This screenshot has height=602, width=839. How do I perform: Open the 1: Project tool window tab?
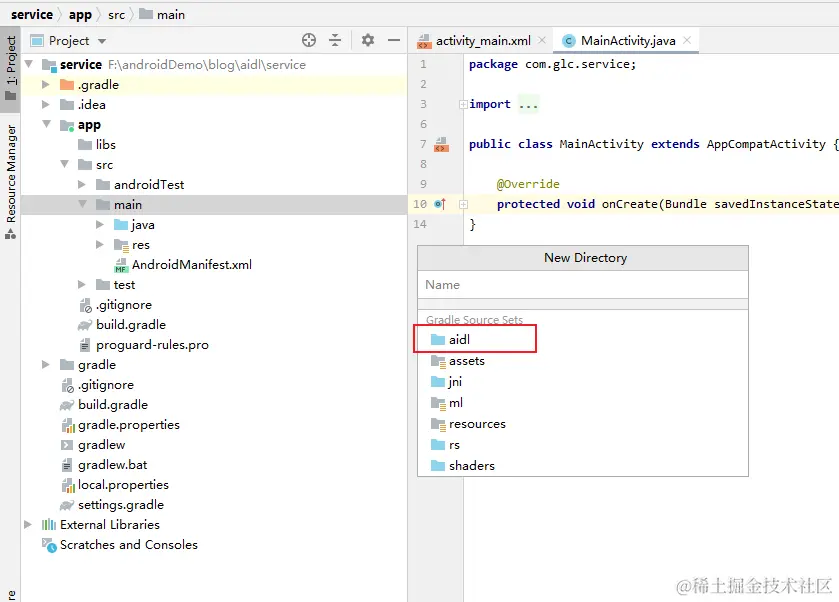(11, 68)
